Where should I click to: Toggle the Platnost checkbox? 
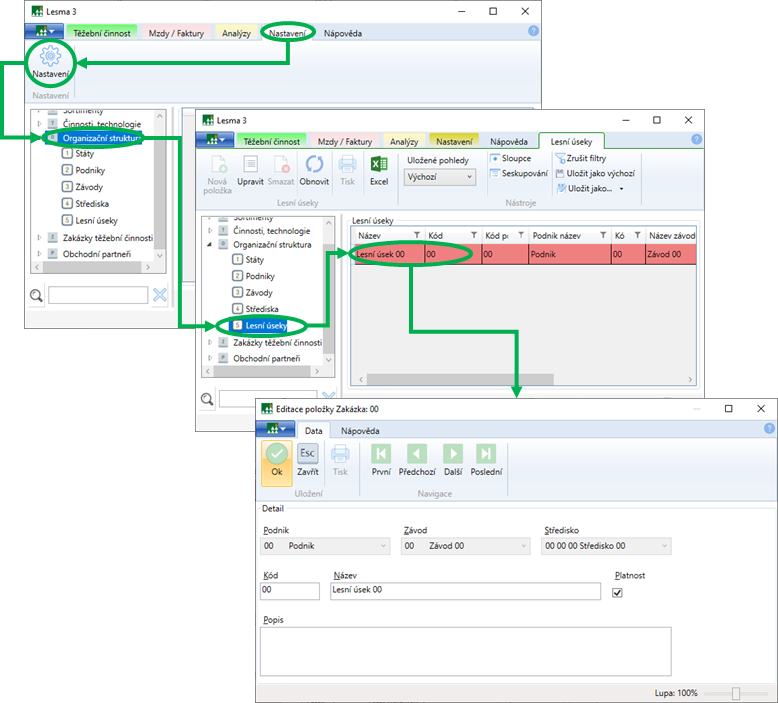click(x=617, y=592)
